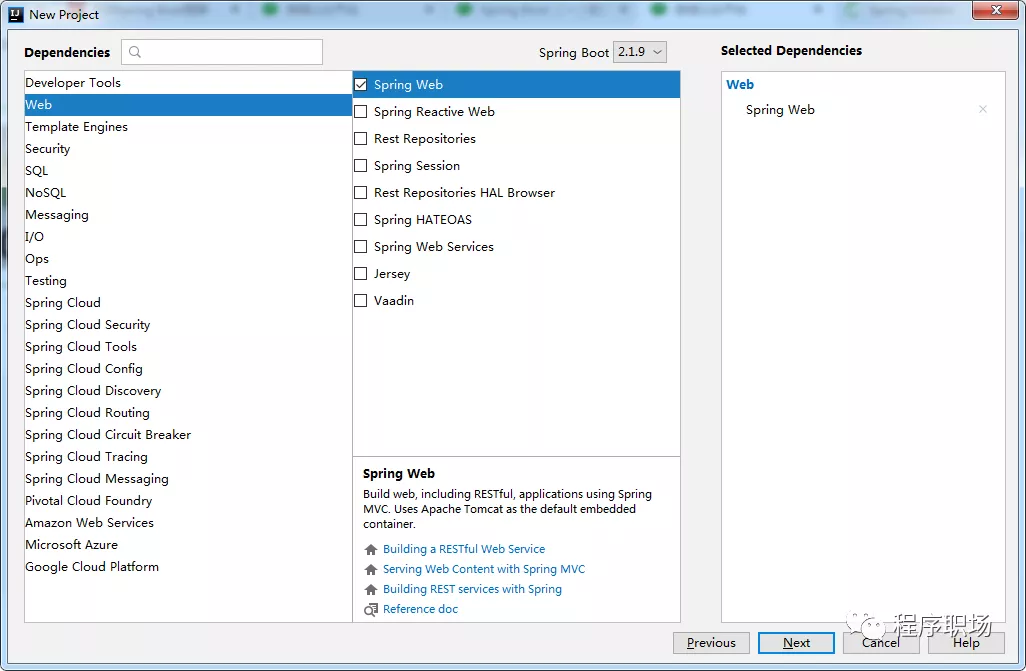Click the Previous button
Image resolution: width=1026 pixels, height=671 pixels.
pyautogui.click(x=711, y=643)
